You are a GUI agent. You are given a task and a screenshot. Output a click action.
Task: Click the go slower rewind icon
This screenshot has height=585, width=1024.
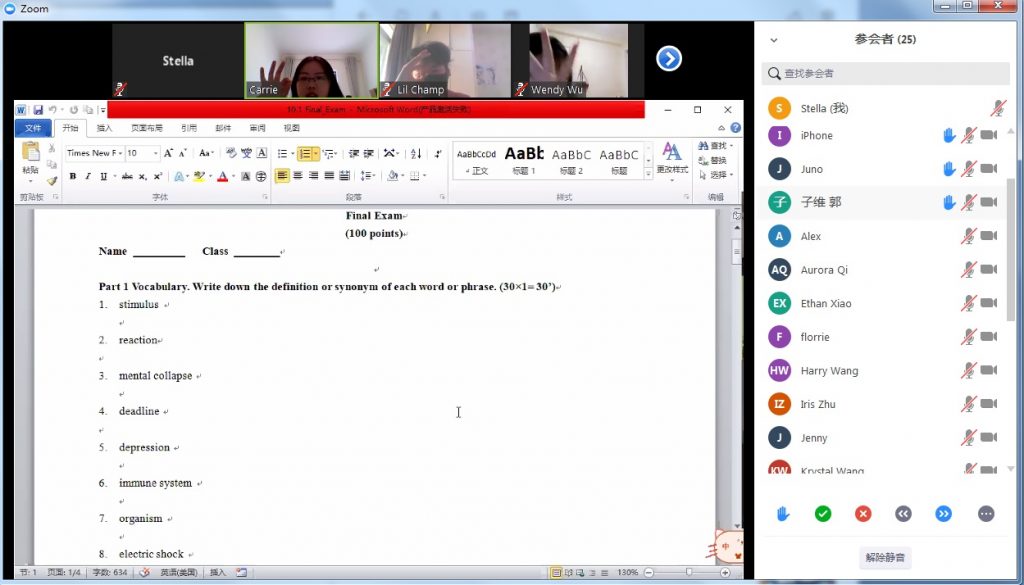coord(903,514)
